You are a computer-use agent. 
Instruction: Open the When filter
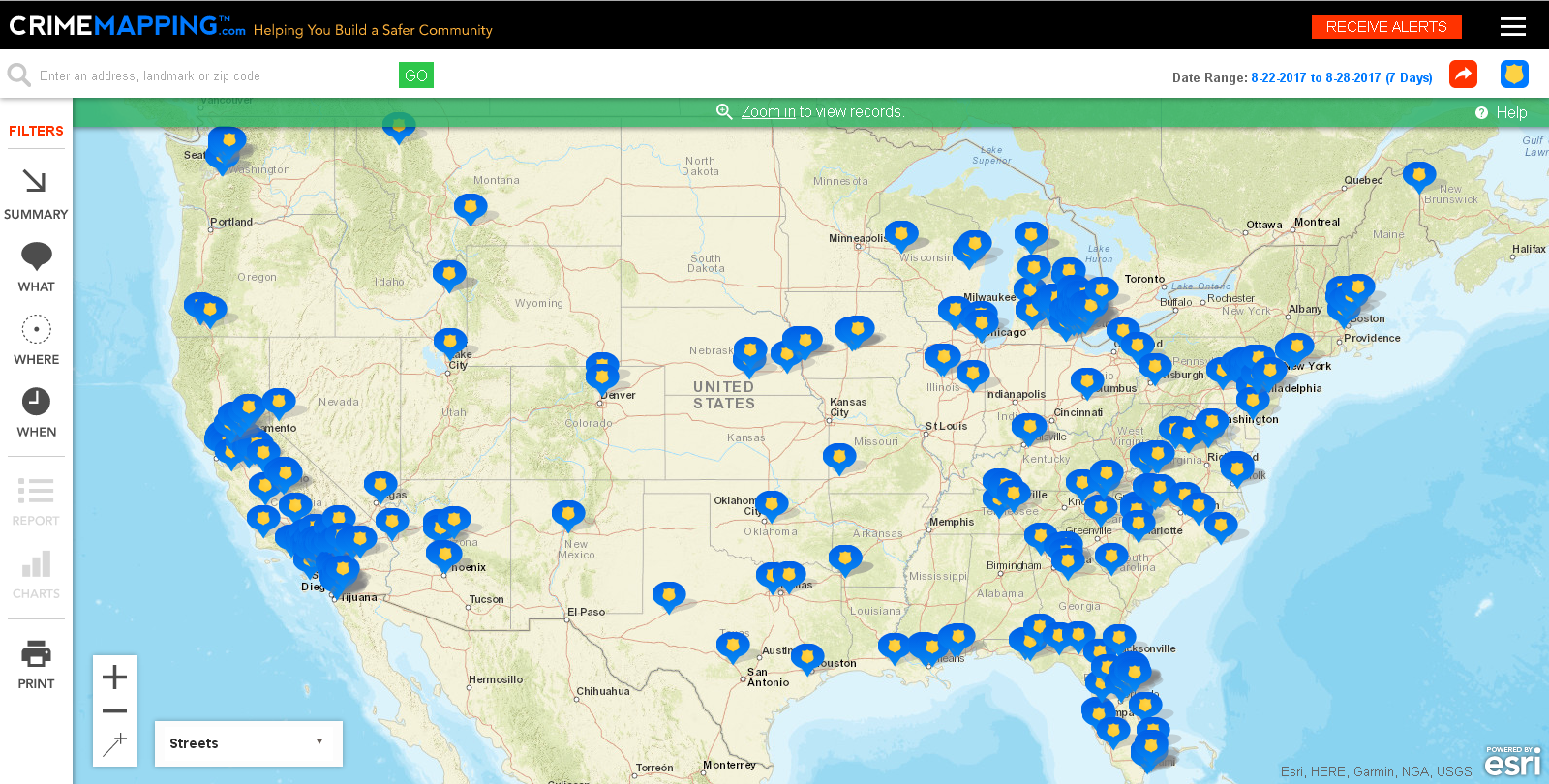pos(36,412)
